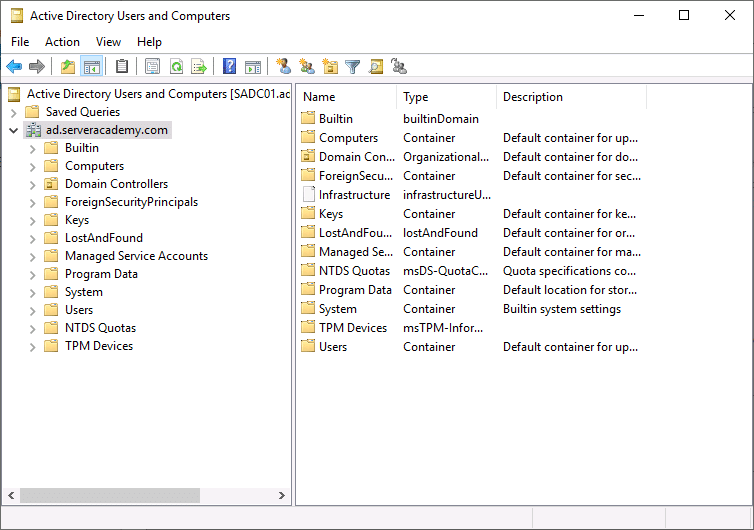Expand the Saved Queries node

(x=13, y=113)
